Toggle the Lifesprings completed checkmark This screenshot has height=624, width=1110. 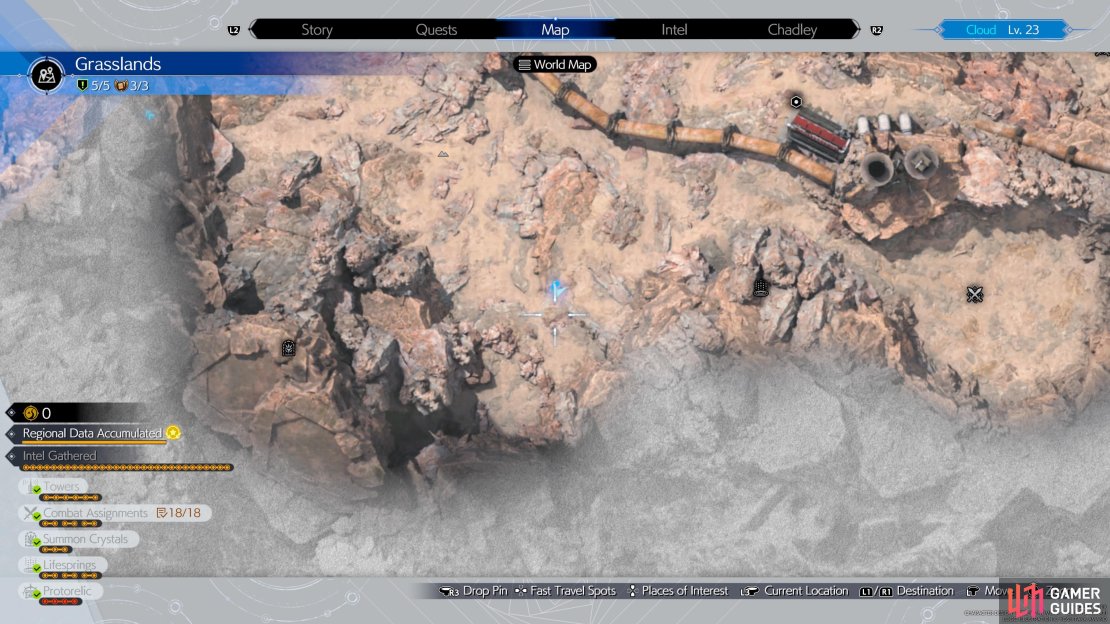[37, 568]
